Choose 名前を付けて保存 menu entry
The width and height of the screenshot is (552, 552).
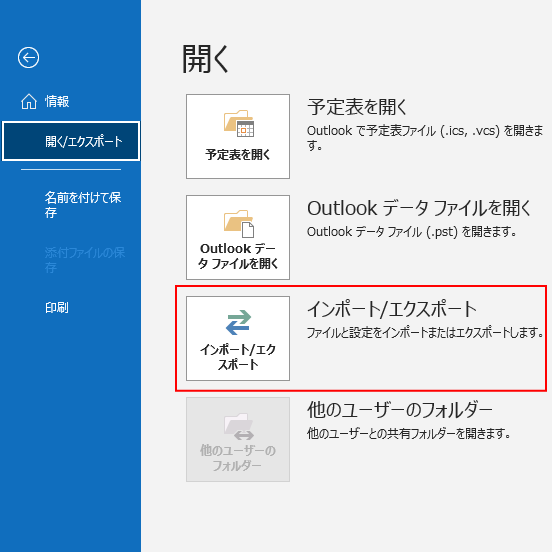[83, 205]
